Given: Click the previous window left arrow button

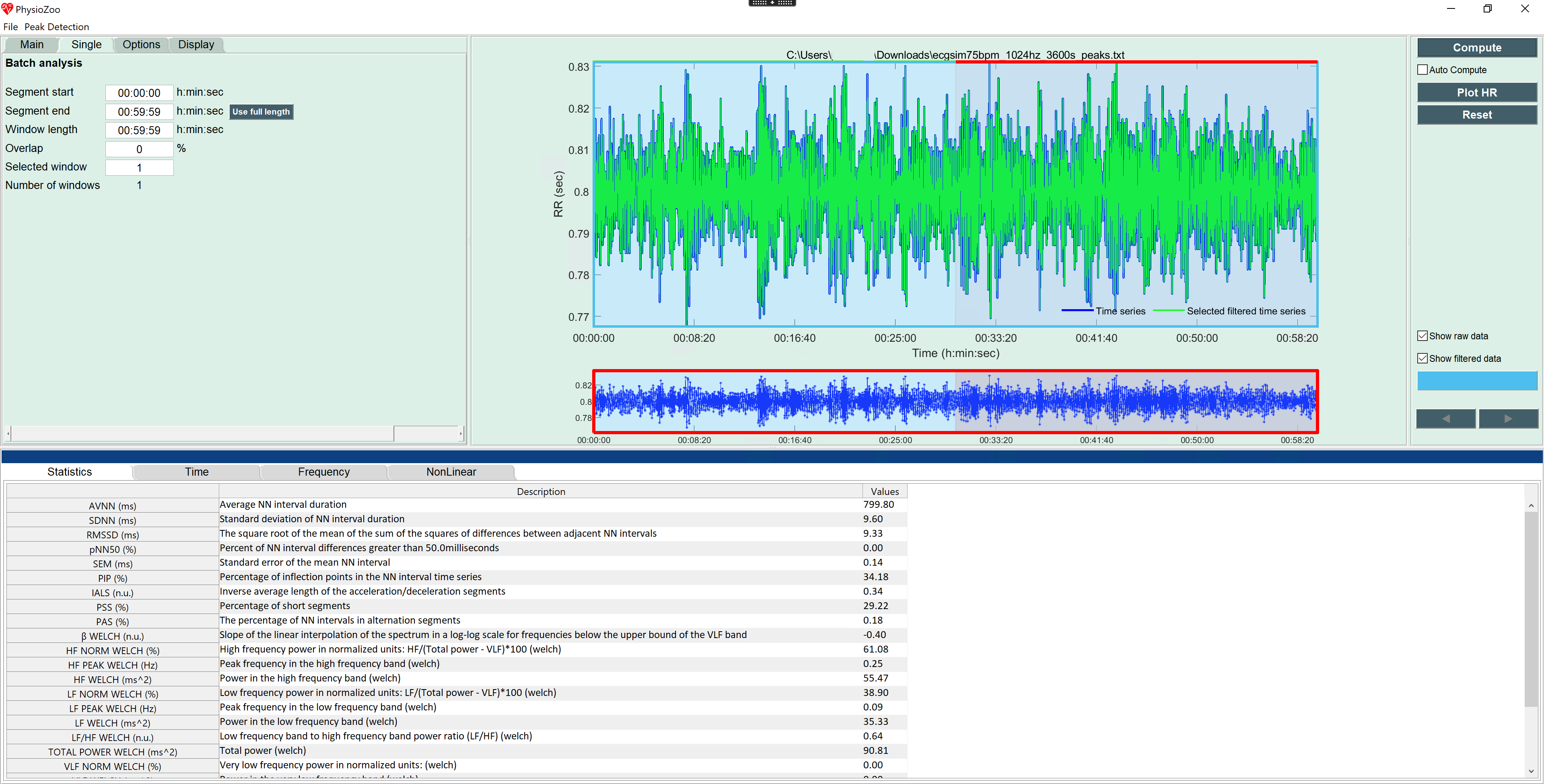Looking at the screenshot, I should point(1445,419).
